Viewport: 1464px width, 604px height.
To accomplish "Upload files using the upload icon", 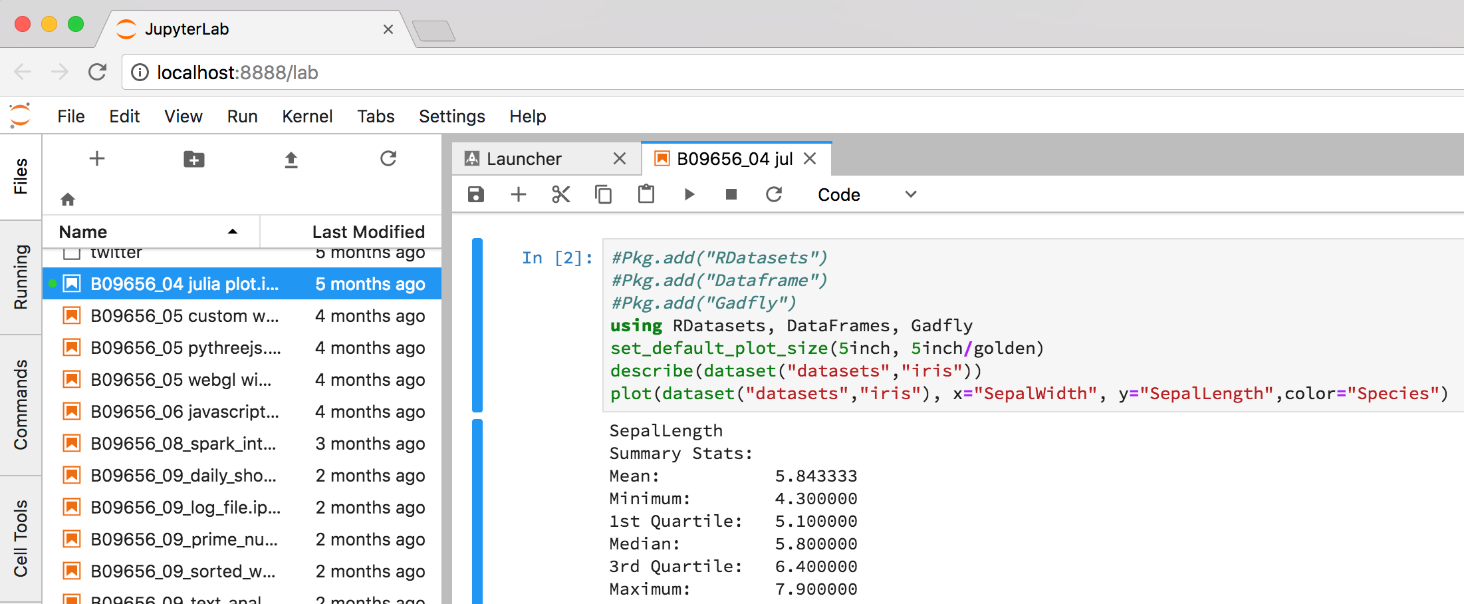I will tap(291, 158).
